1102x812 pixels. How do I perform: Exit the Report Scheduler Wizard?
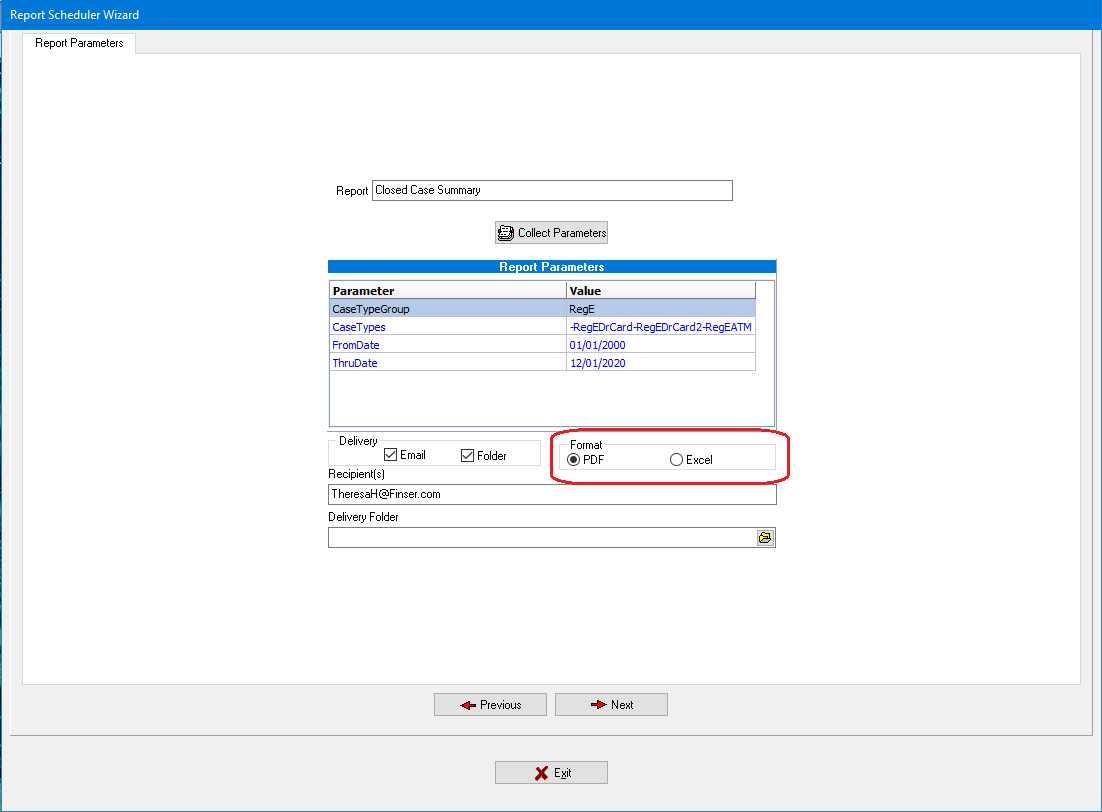551,773
